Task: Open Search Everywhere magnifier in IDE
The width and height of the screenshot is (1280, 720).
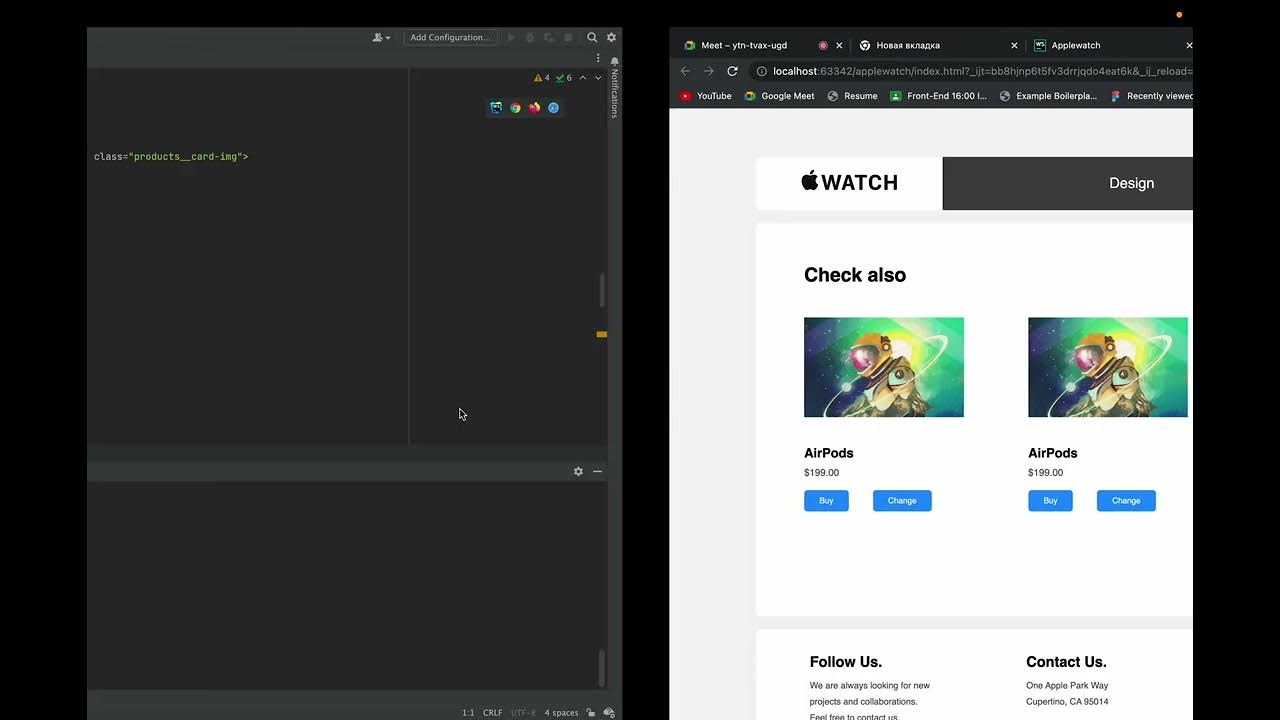Action: click(592, 37)
